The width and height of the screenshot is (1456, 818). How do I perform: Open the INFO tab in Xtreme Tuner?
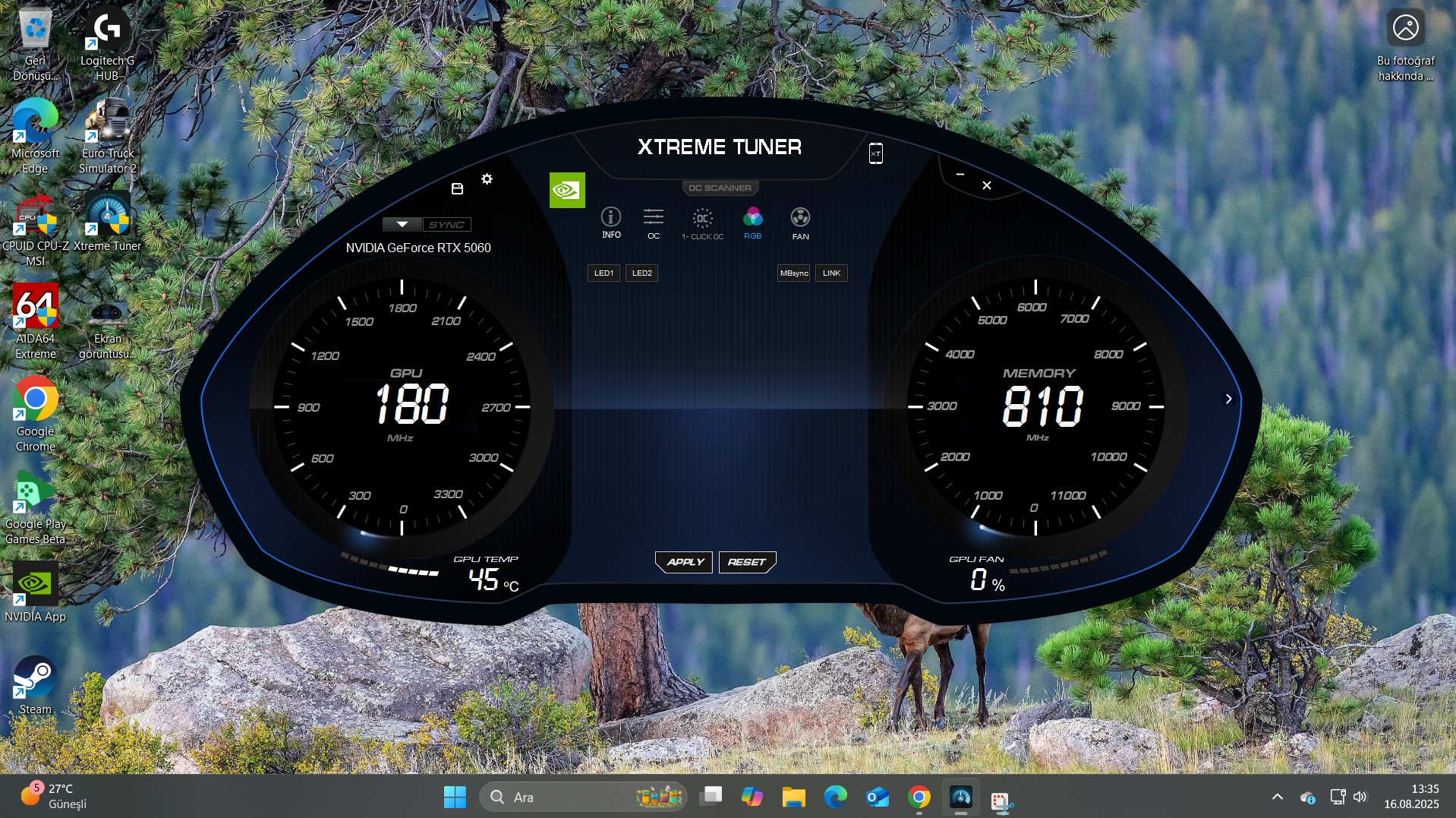(x=611, y=223)
